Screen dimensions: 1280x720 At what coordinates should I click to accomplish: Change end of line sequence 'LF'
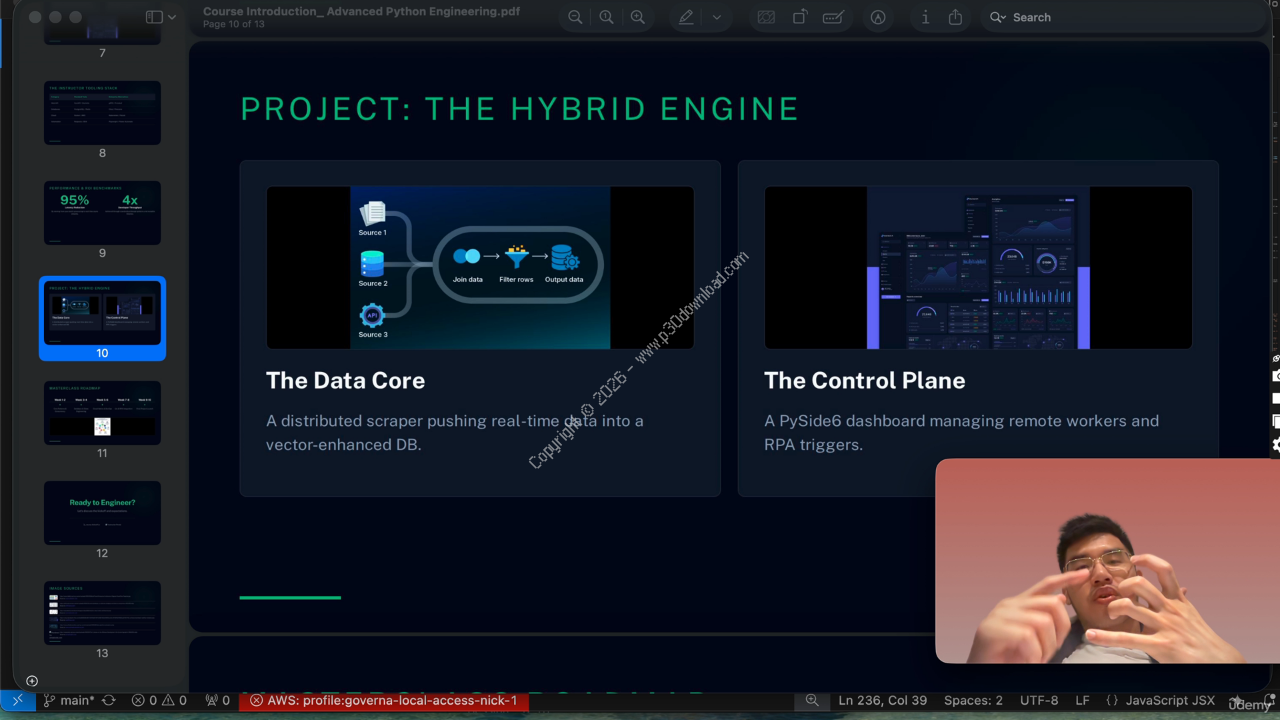(x=1082, y=700)
